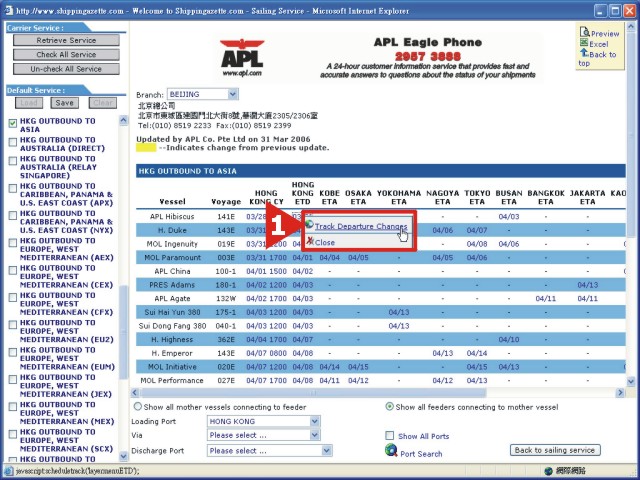This screenshot has height=480, width=640.
Task: Click the Check All Service button
Action: tap(66, 54)
